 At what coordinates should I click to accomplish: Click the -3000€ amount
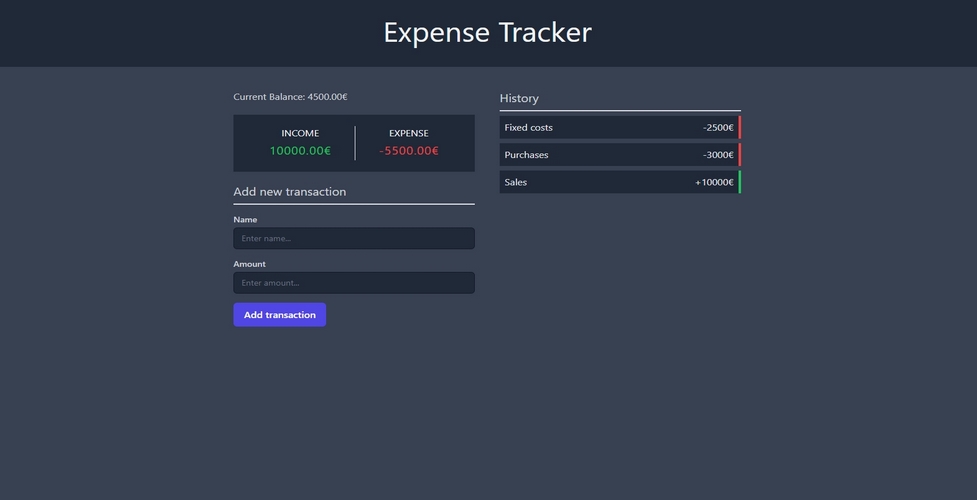718,155
